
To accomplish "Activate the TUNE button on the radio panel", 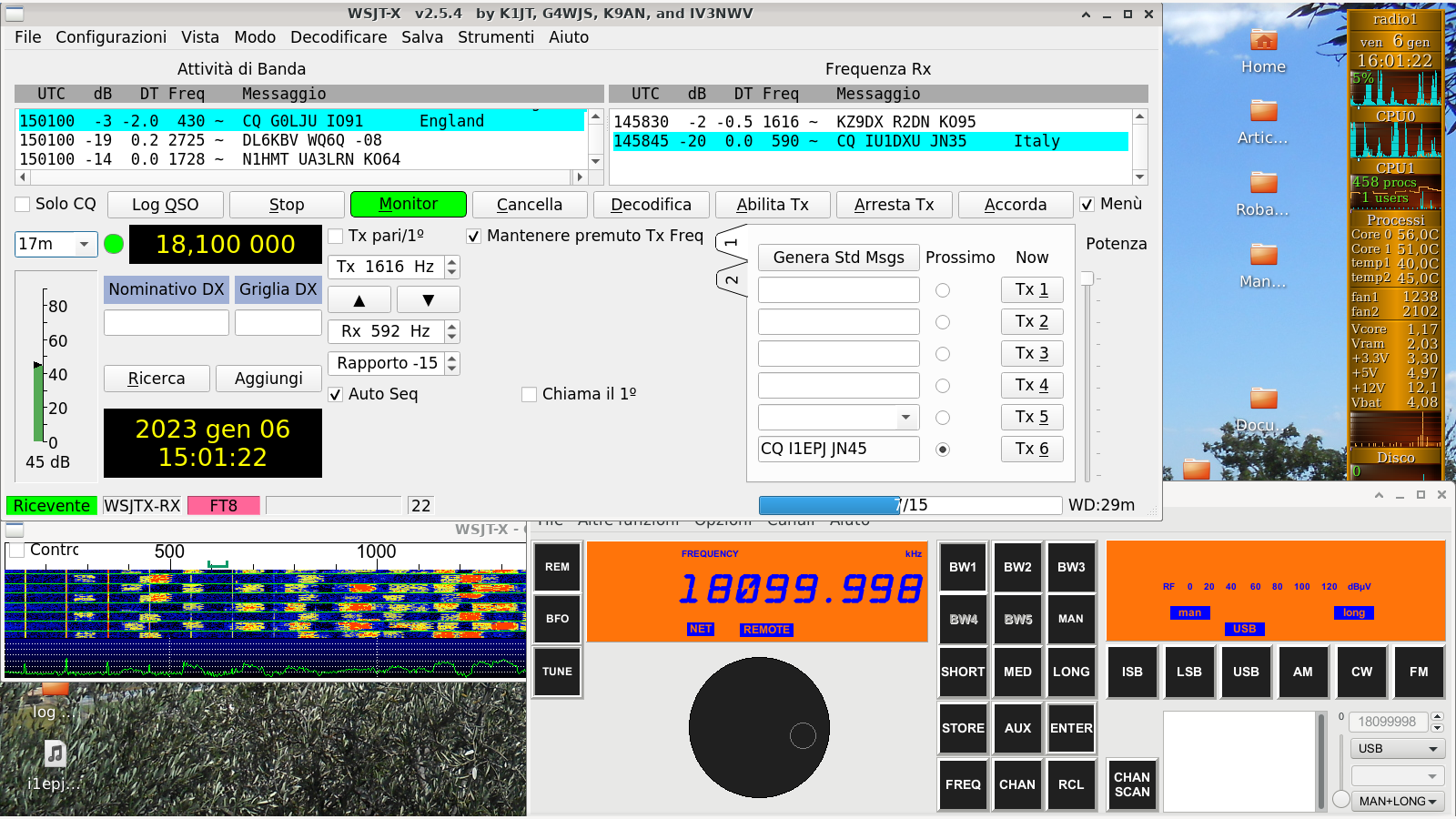I will click(x=557, y=672).
